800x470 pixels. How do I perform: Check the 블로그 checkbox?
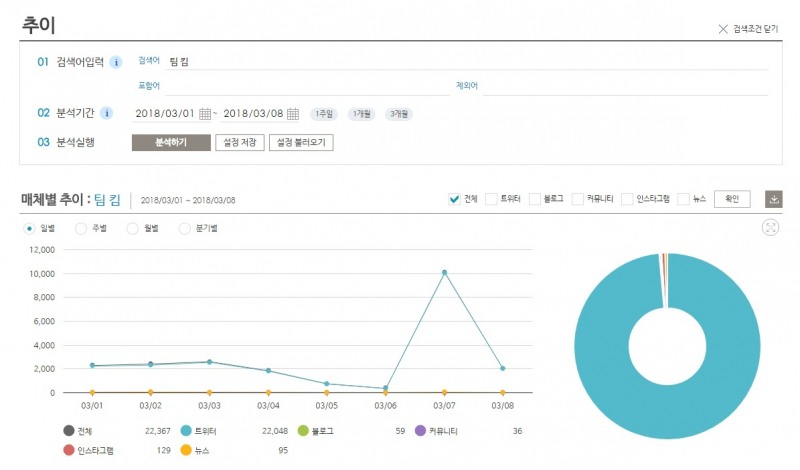point(535,199)
